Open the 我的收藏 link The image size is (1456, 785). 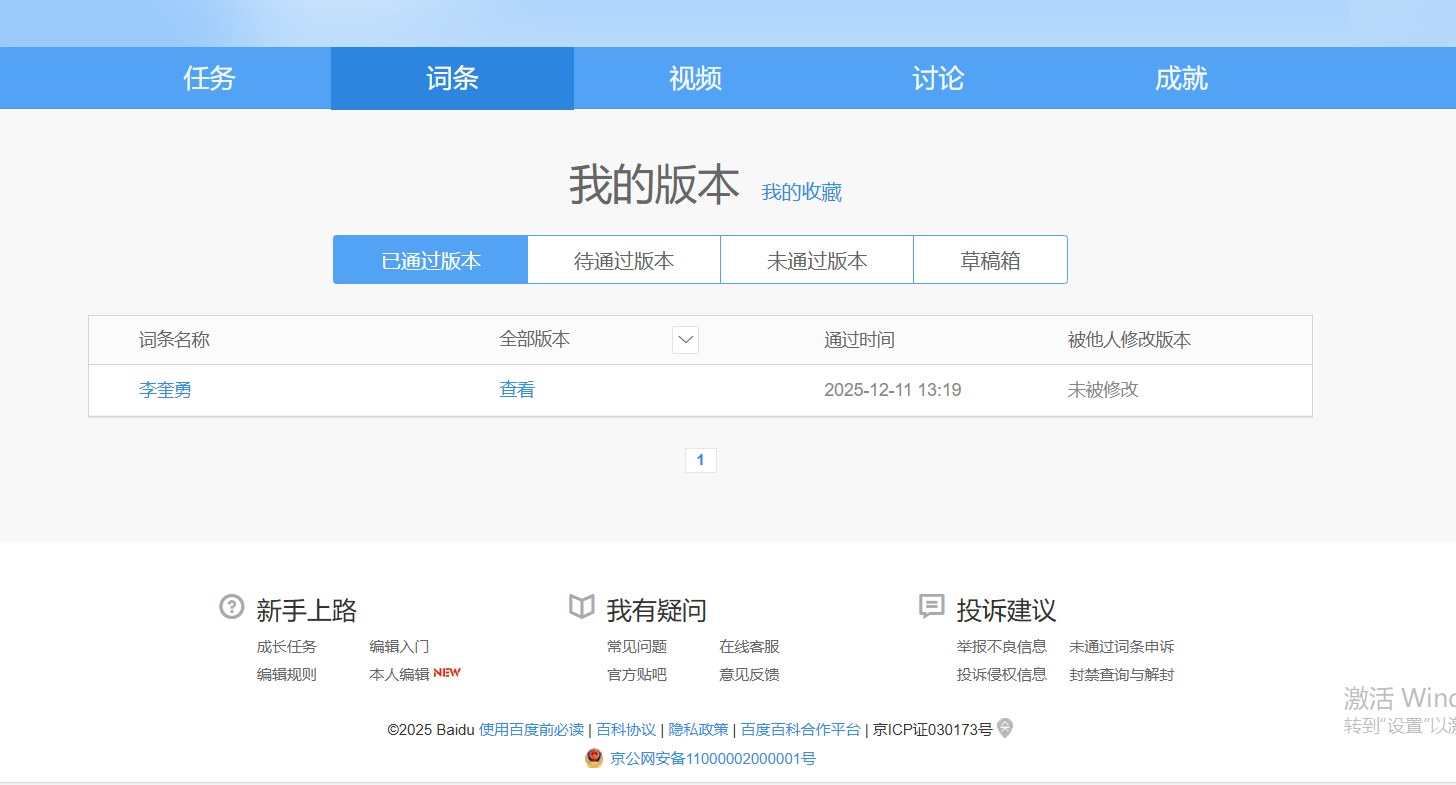[801, 192]
